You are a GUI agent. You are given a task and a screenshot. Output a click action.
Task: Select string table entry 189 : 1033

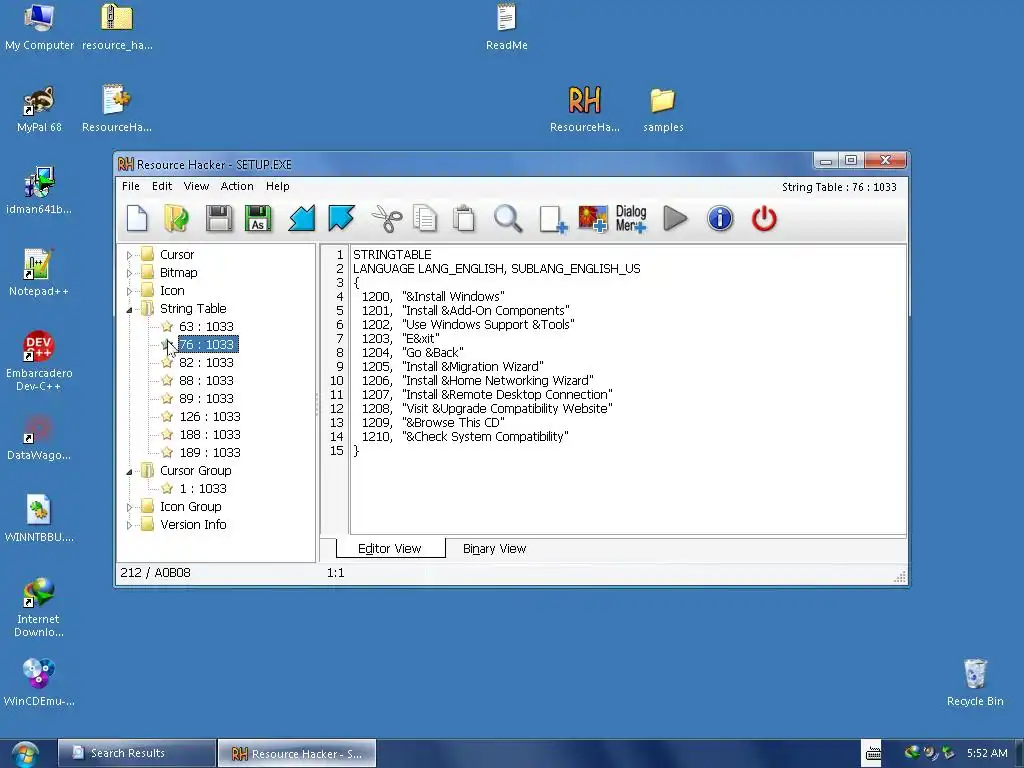pos(210,453)
